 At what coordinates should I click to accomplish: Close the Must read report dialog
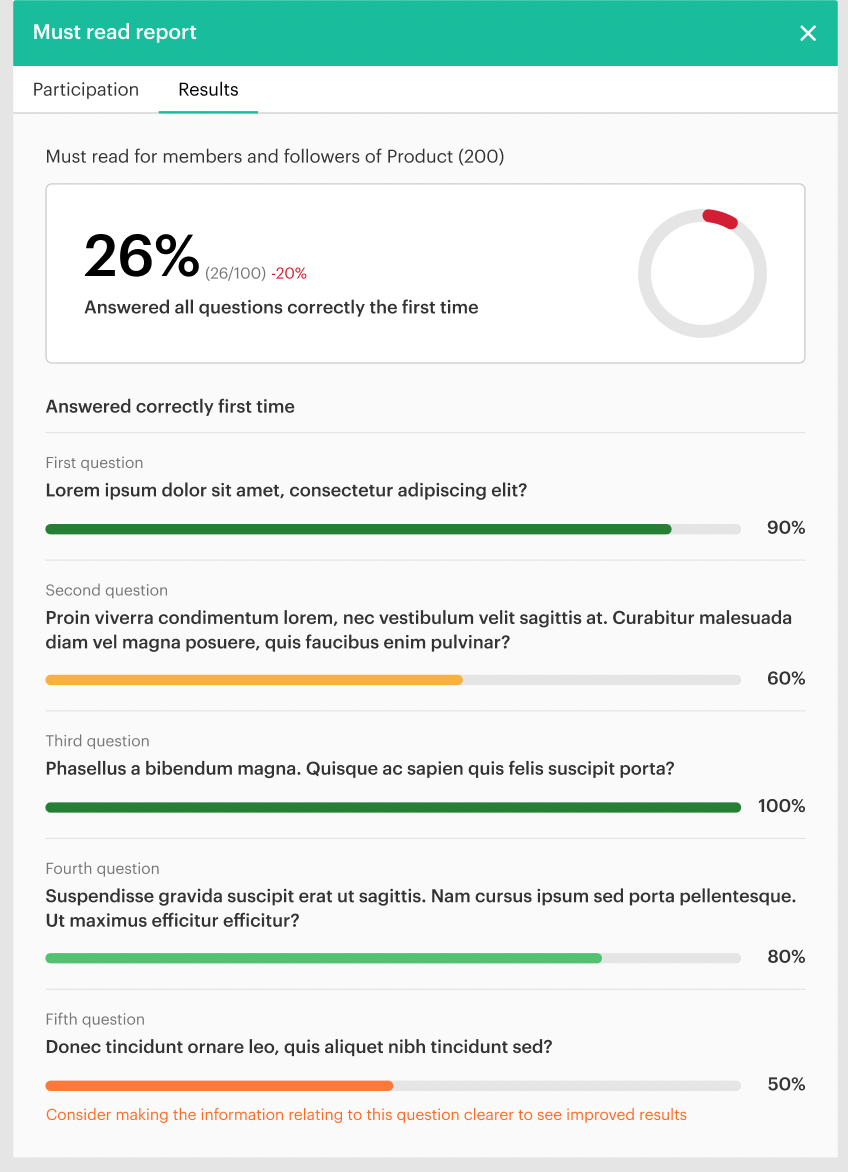(x=808, y=33)
